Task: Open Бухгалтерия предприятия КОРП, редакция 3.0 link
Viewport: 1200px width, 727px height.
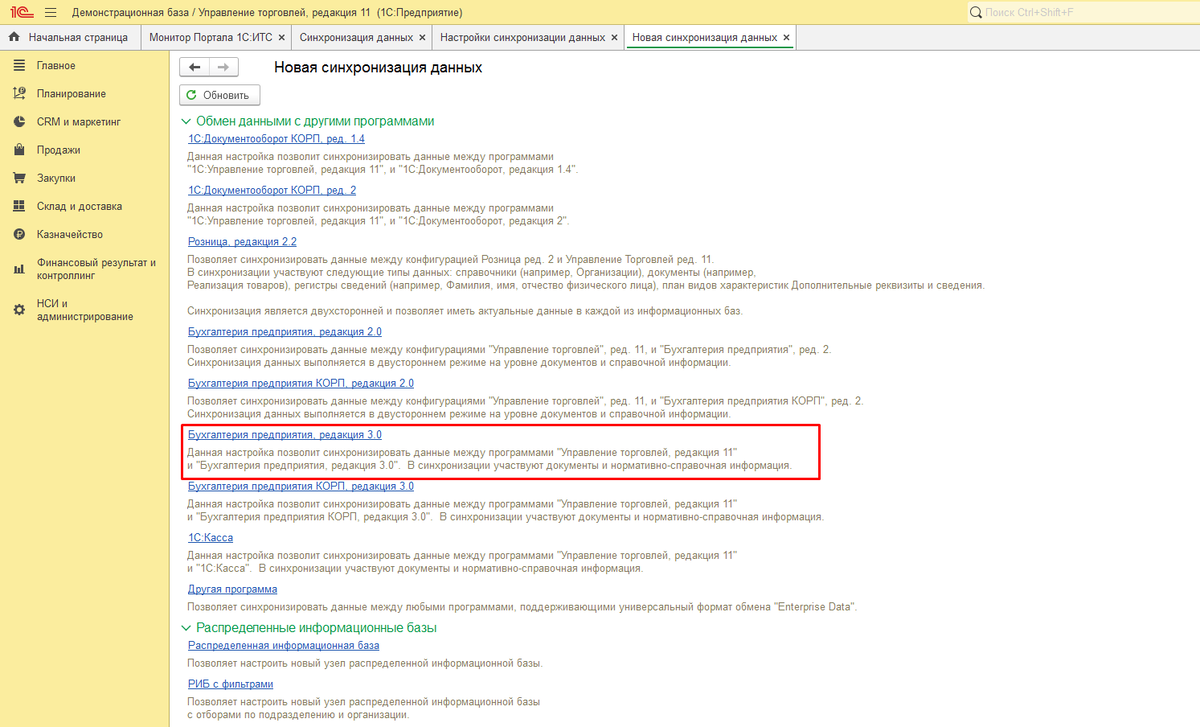Action: (301, 486)
